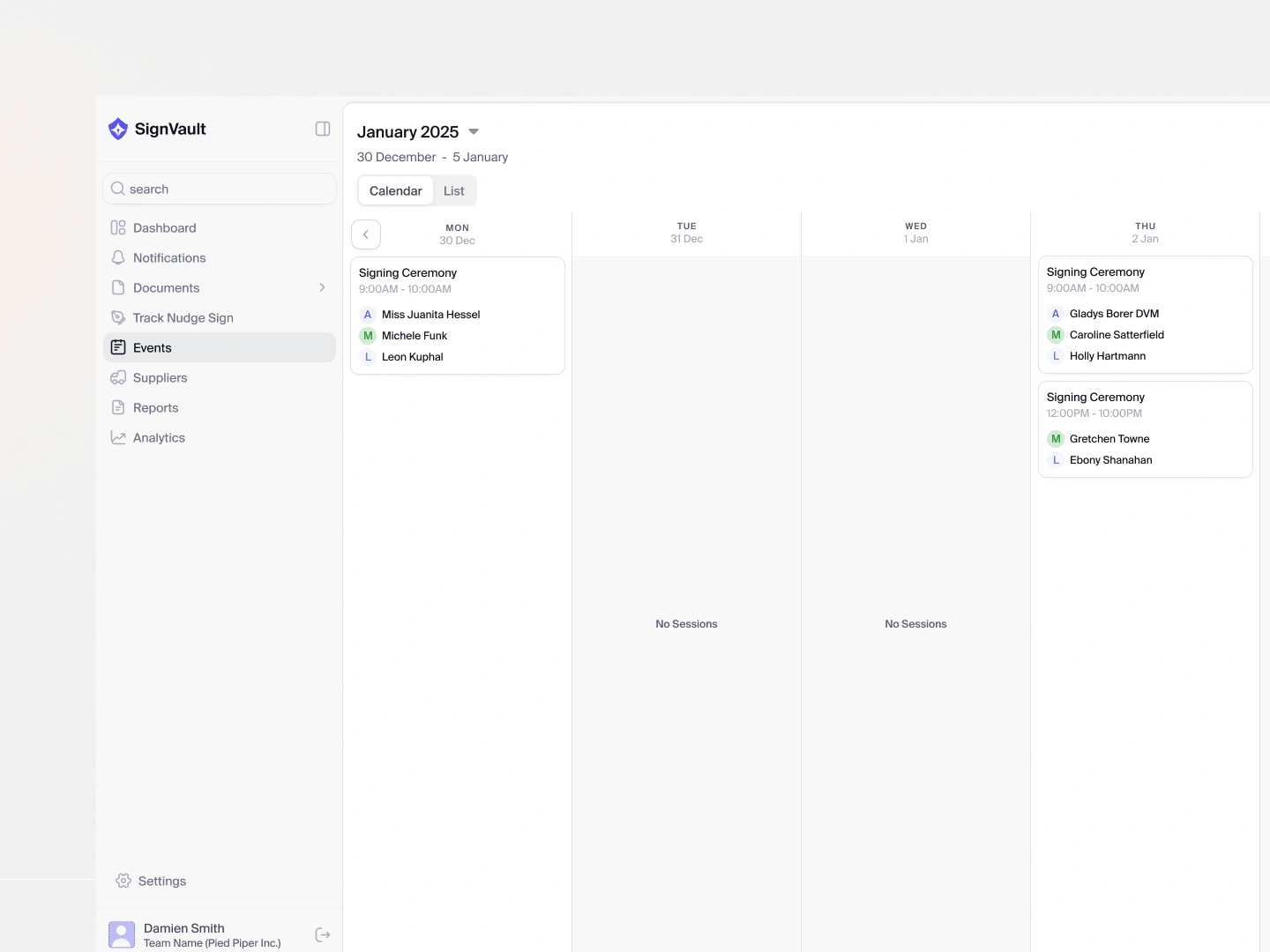Viewport: 1270px width, 952px height.
Task: Click the Analytics chart icon
Action: pyautogui.click(x=118, y=437)
